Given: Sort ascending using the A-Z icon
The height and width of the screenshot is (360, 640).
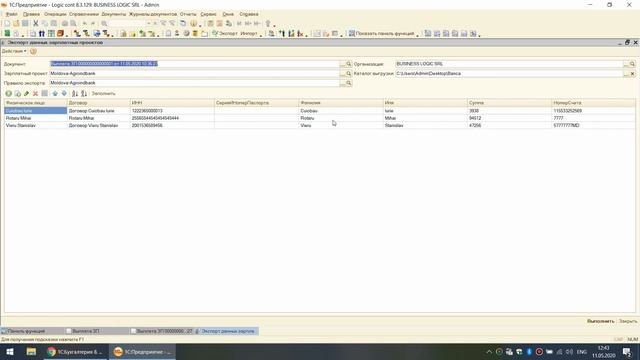Looking at the screenshot, I should pyautogui.click(x=75, y=93).
